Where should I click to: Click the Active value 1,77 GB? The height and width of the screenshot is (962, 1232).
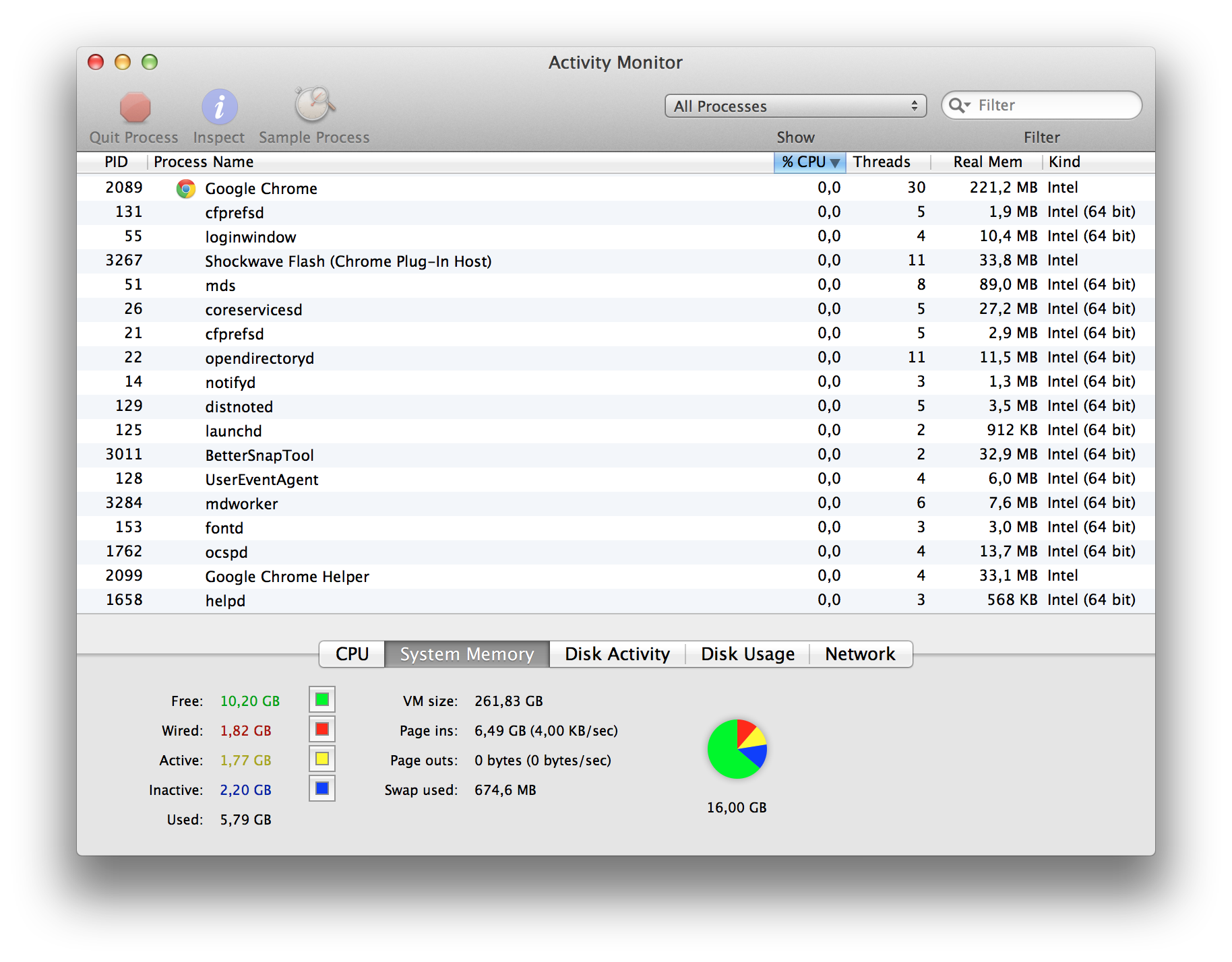tap(246, 761)
